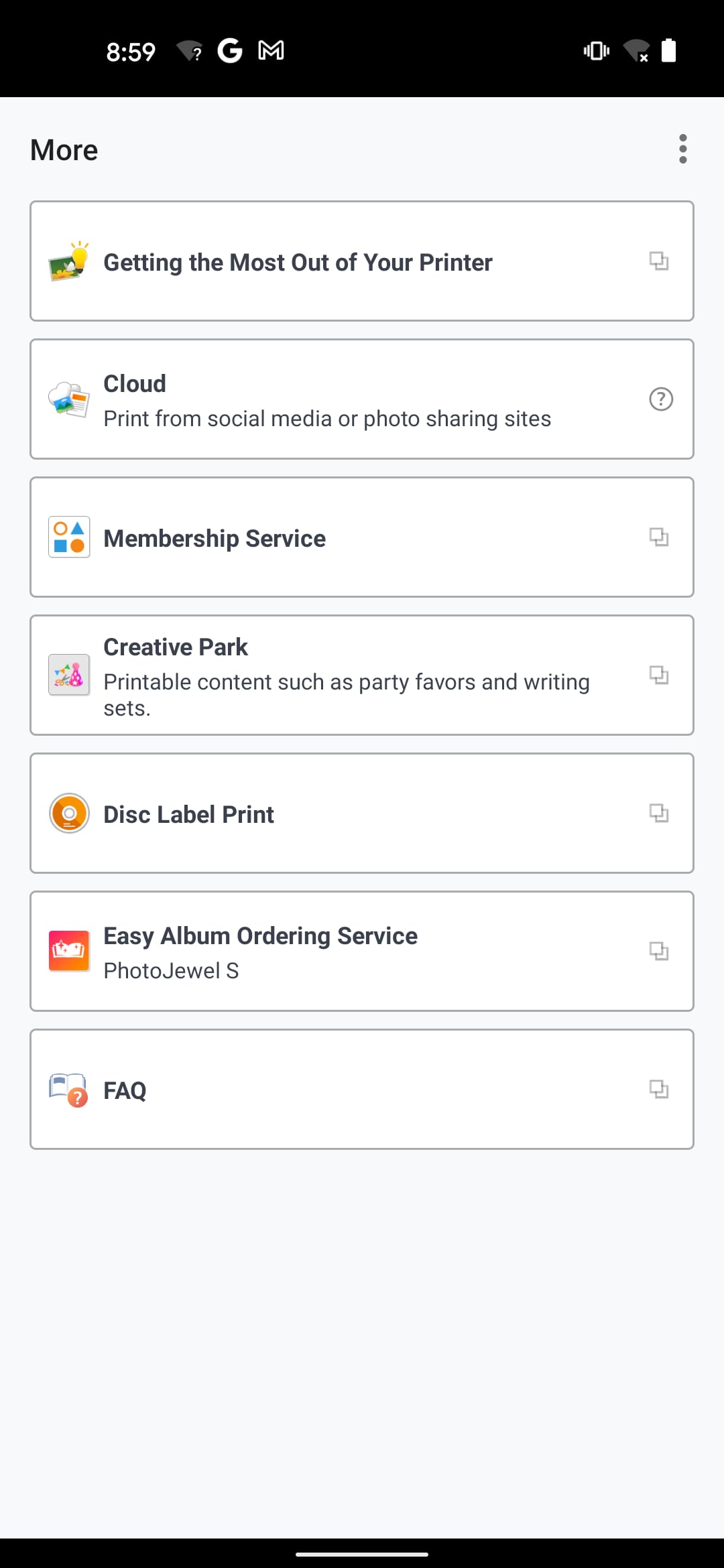This screenshot has height=1568, width=724.
Task: Open Getting the Most Out of Your Printer
Action: (x=298, y=263)
